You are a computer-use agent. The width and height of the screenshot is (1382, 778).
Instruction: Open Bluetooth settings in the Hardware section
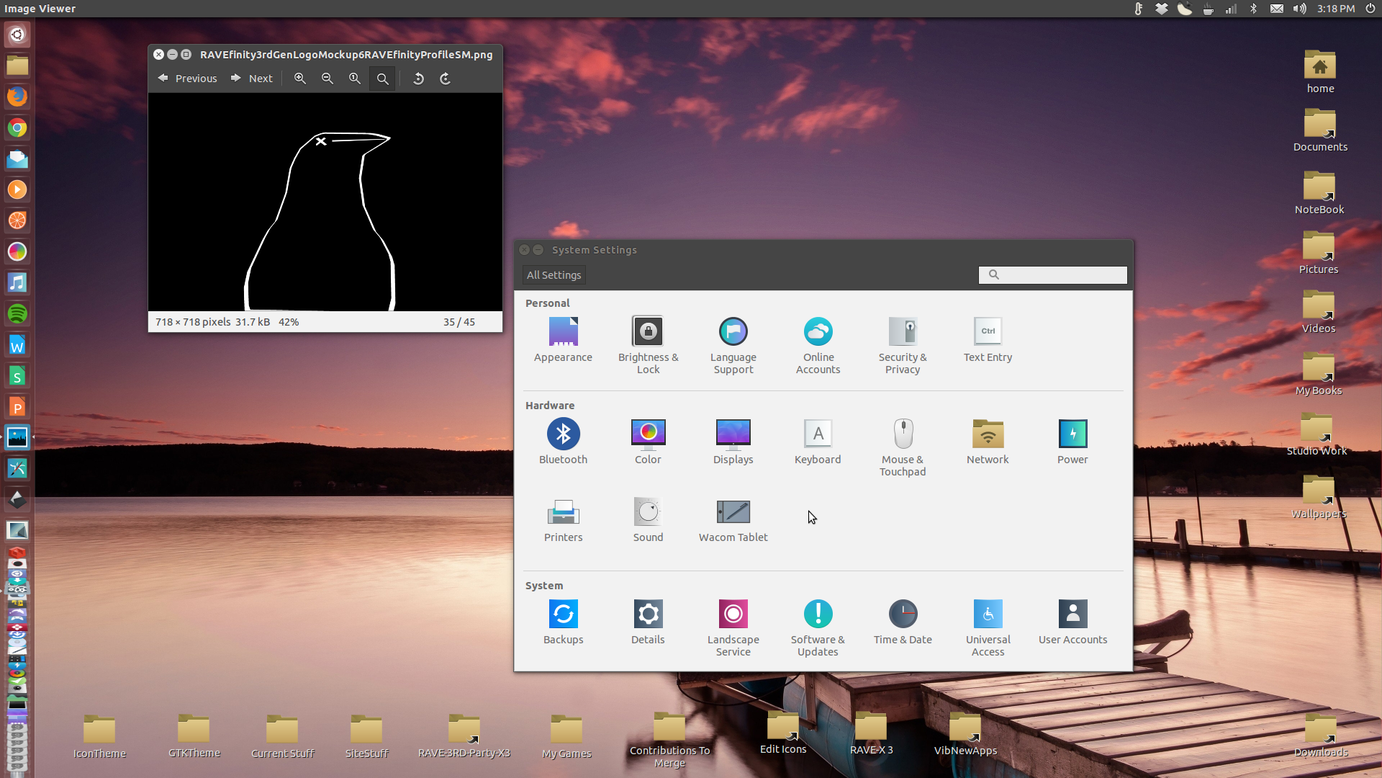pos(563,435)
